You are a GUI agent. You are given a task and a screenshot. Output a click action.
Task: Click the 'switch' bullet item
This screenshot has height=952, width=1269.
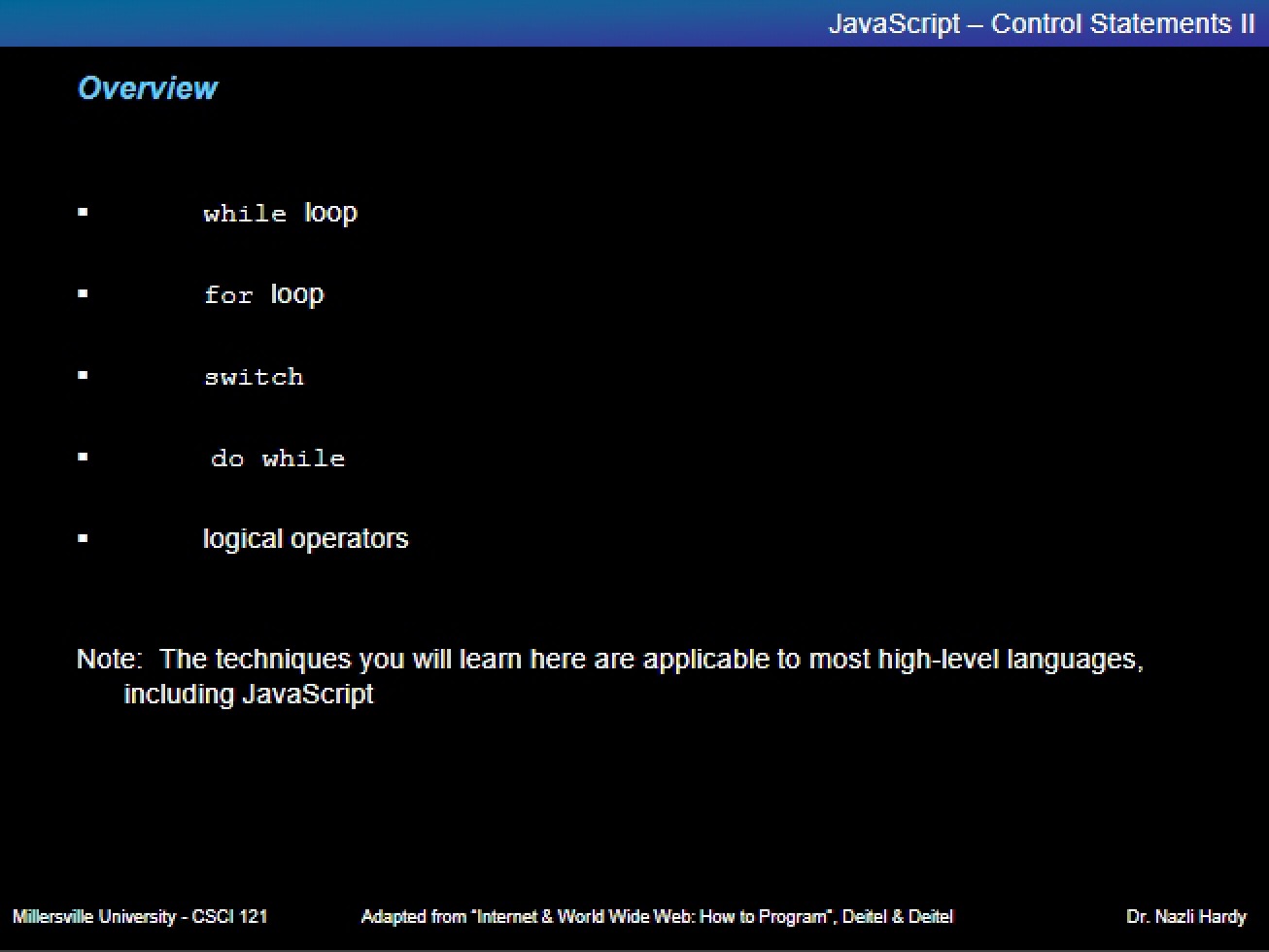coord(254,377)
